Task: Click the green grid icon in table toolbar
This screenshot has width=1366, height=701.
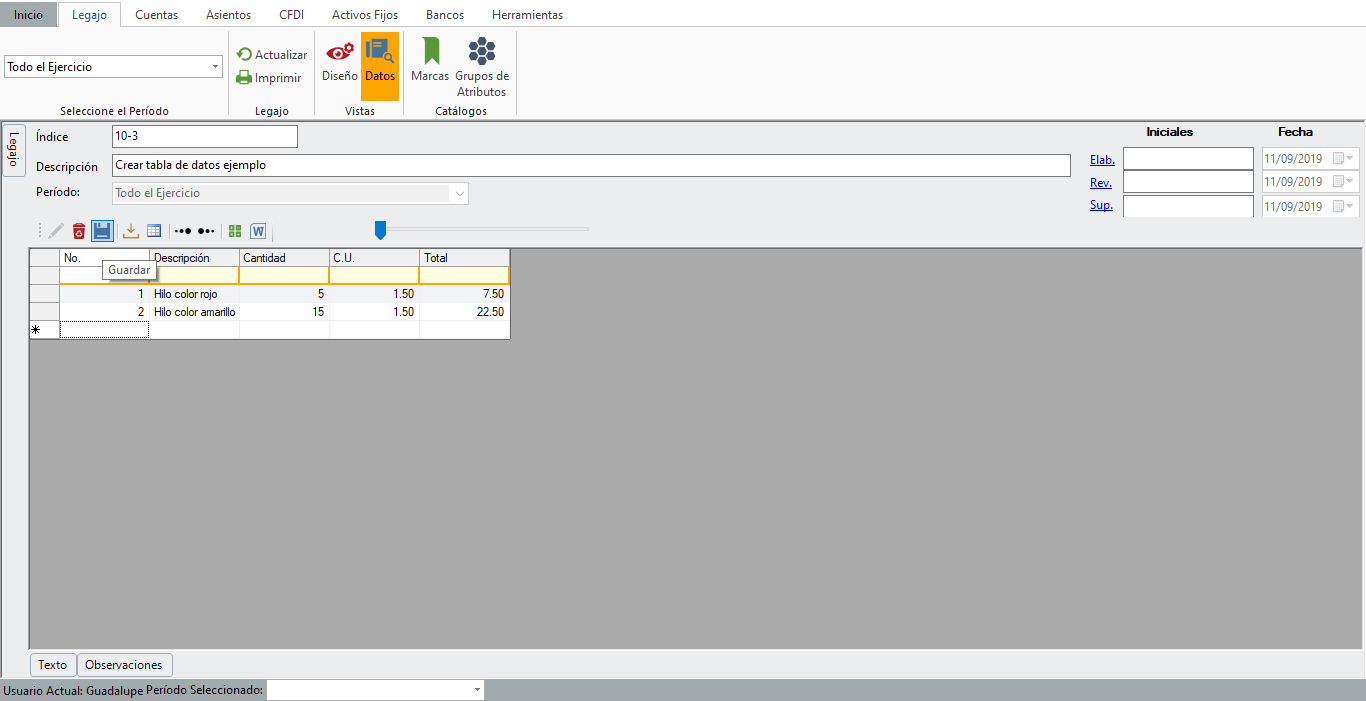Action: [x=235, y=231]
